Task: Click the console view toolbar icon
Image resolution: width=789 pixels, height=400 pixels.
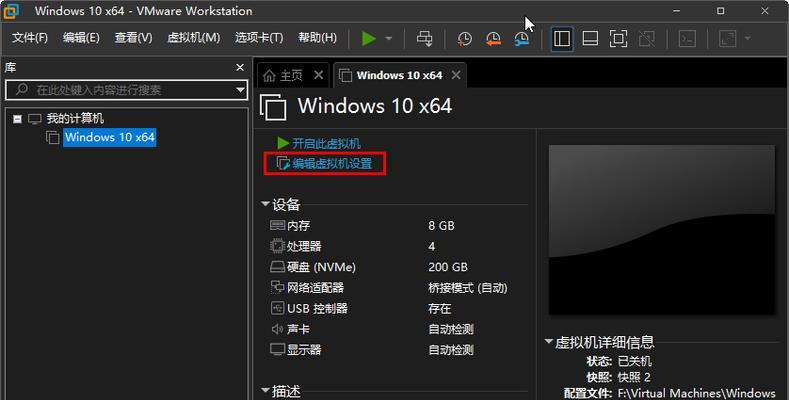Action: [x=687, y=39]
